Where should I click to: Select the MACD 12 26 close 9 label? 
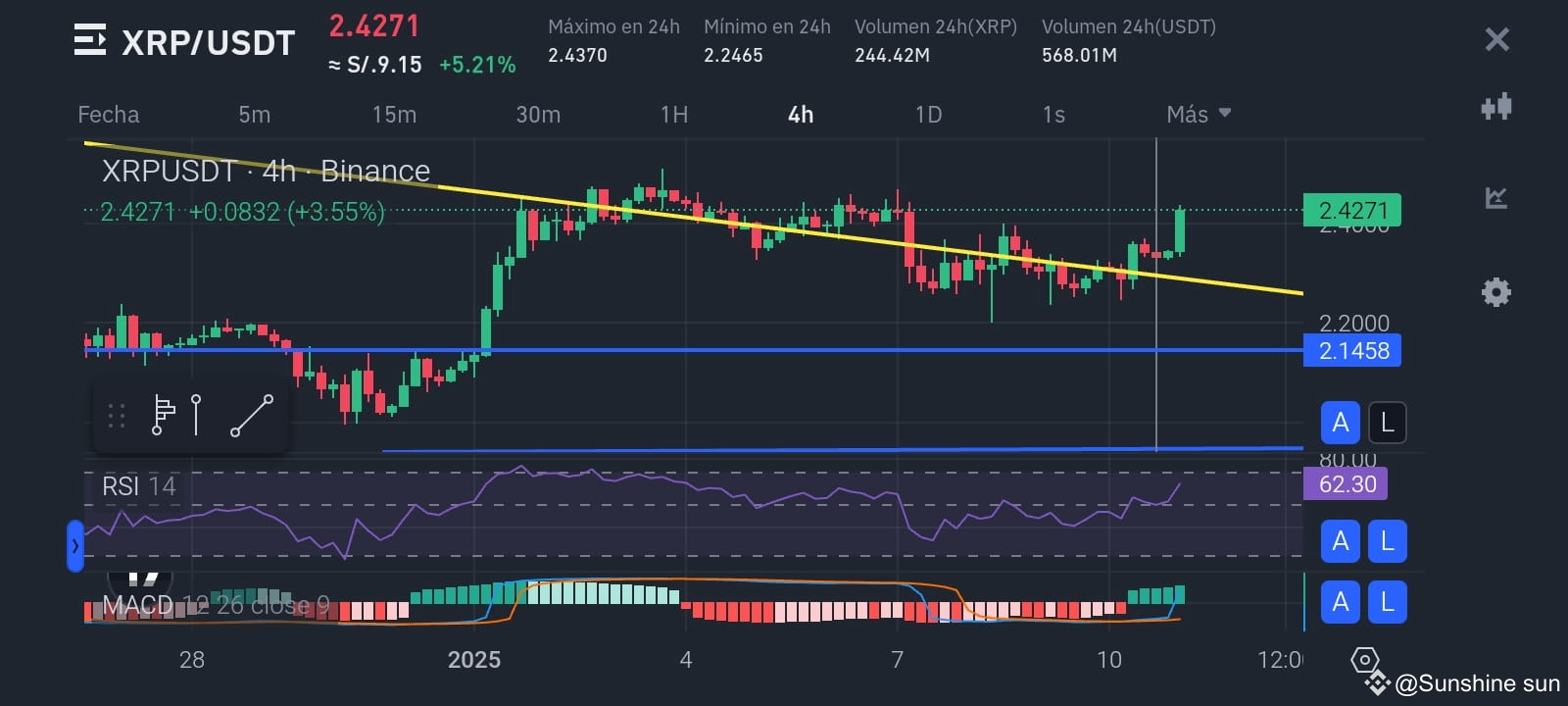point(216,605)
